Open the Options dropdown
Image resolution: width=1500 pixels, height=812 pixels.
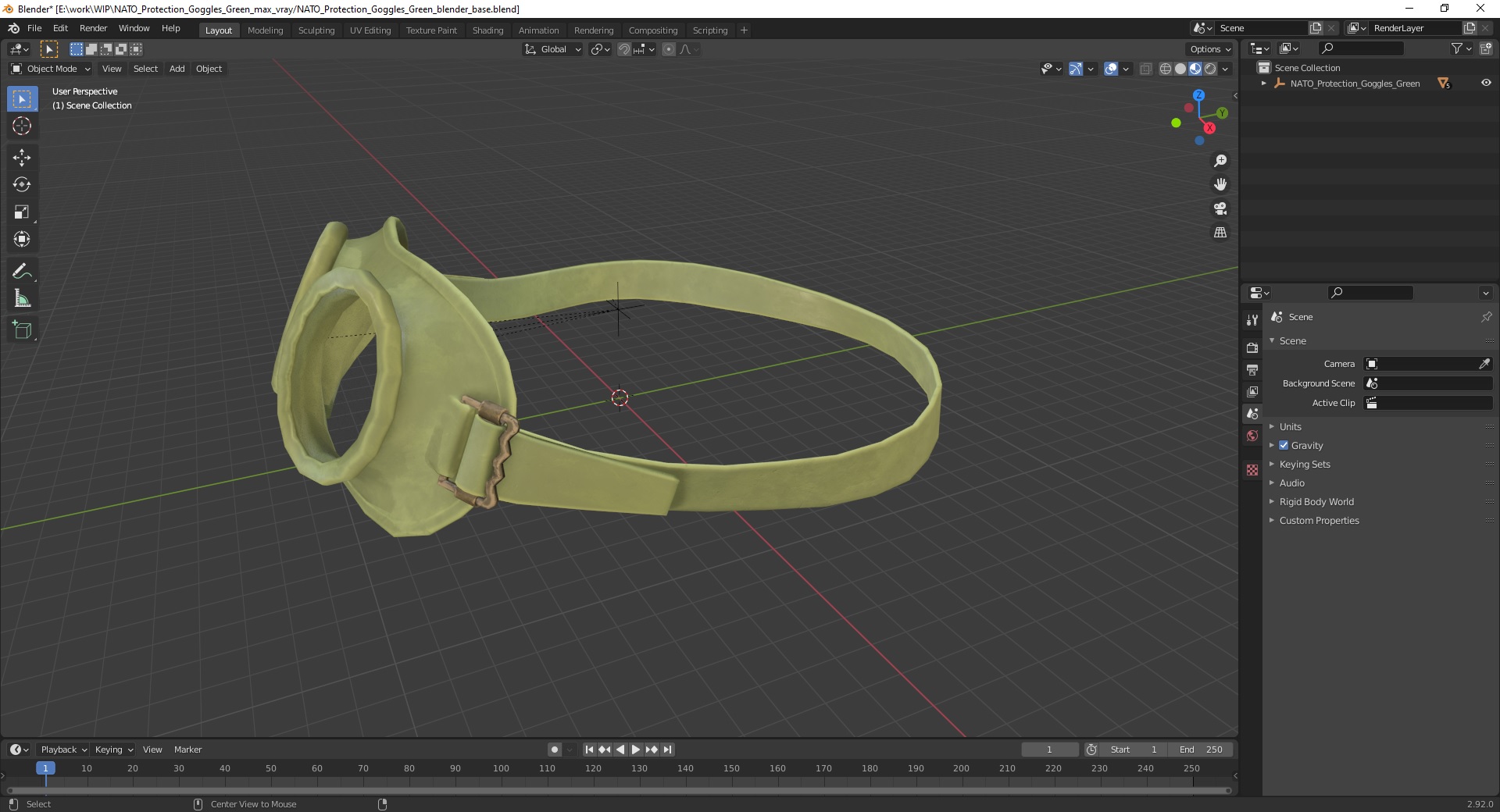tap(1209, 49)
